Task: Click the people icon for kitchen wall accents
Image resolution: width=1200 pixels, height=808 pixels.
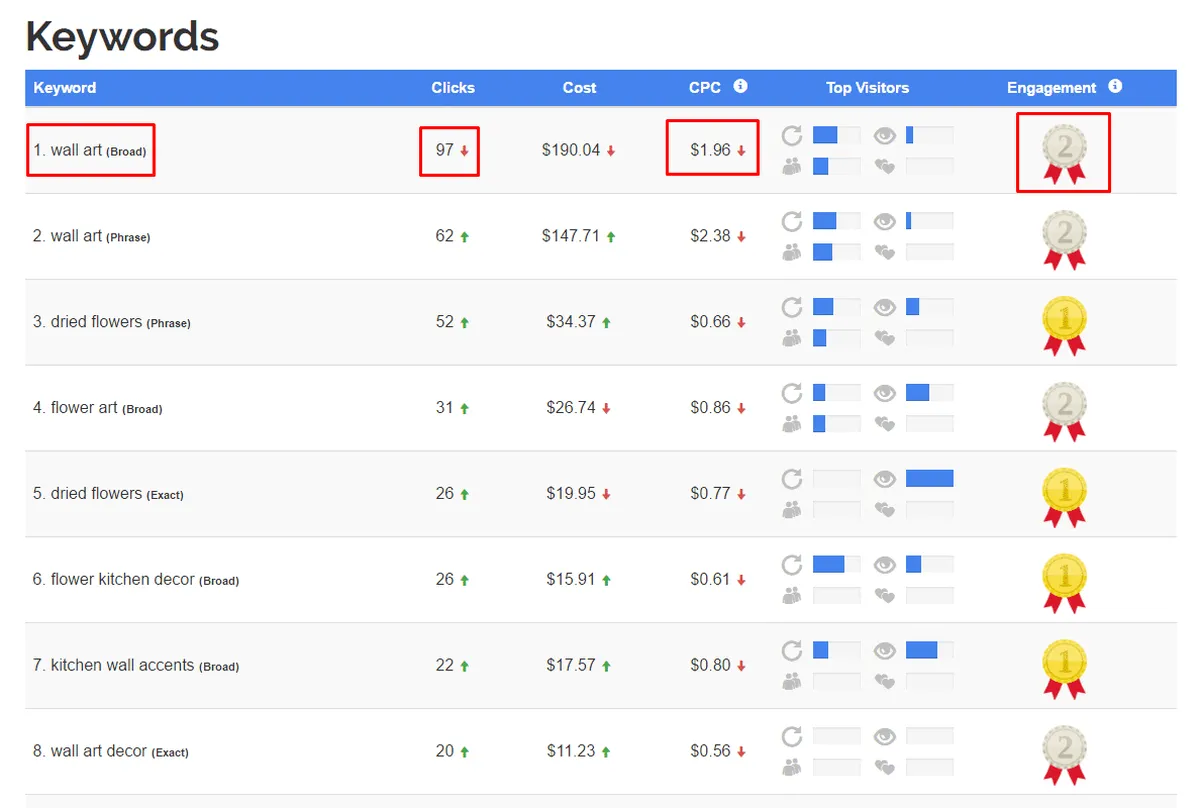Action: click(x=792, y=681)
